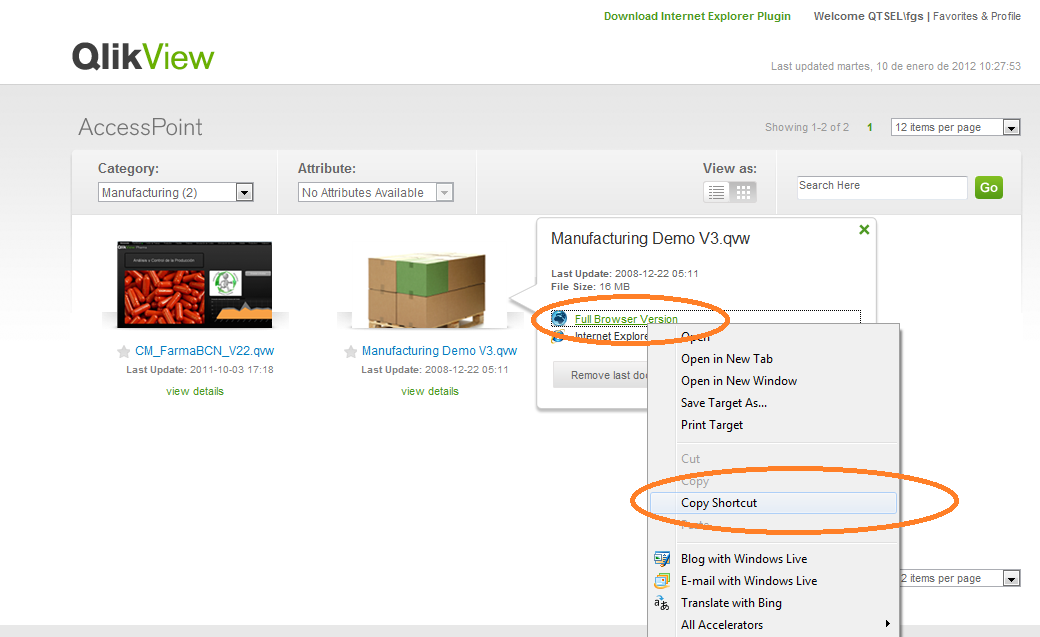Image resolution: width=1040 pixels, height=637 pixels.
Task: Open top items per page dropdown
Action: [x=956, y=127]
